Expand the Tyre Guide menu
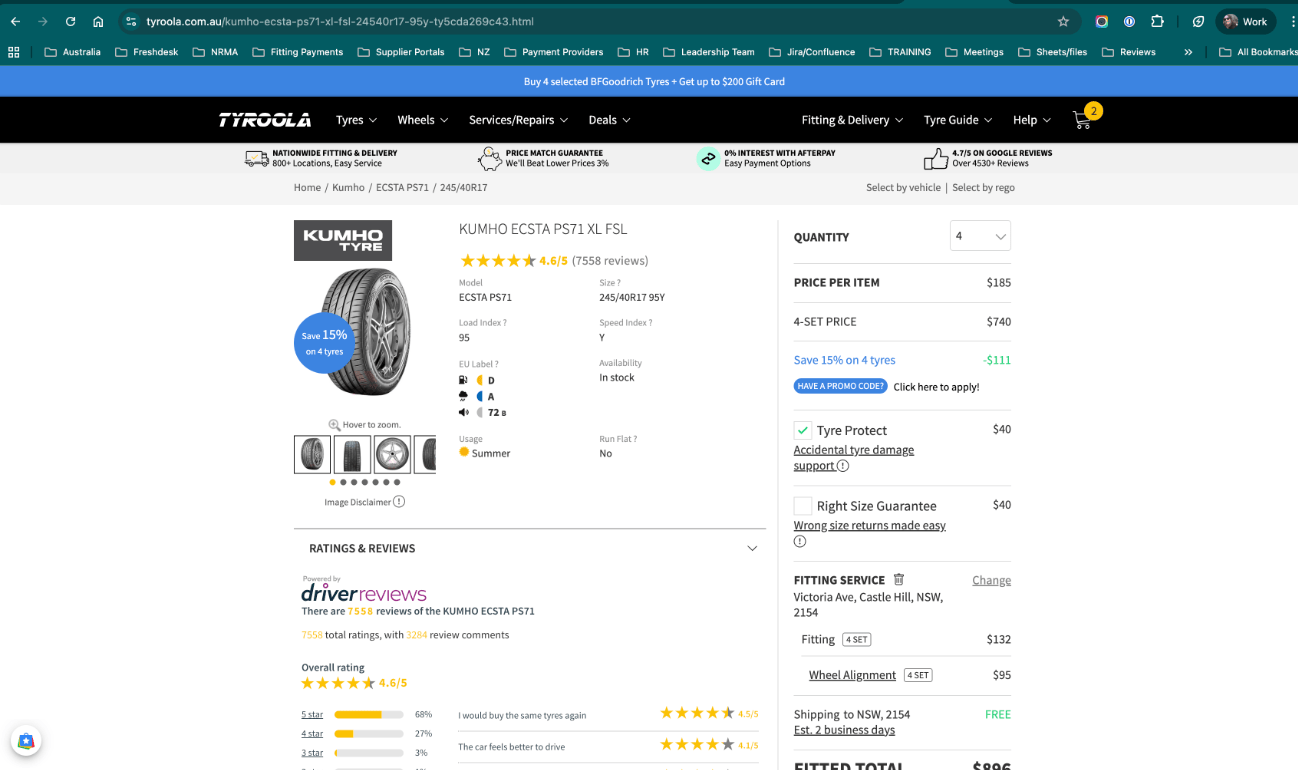Viewport: 1298px width, 770px height. (958, 120)
